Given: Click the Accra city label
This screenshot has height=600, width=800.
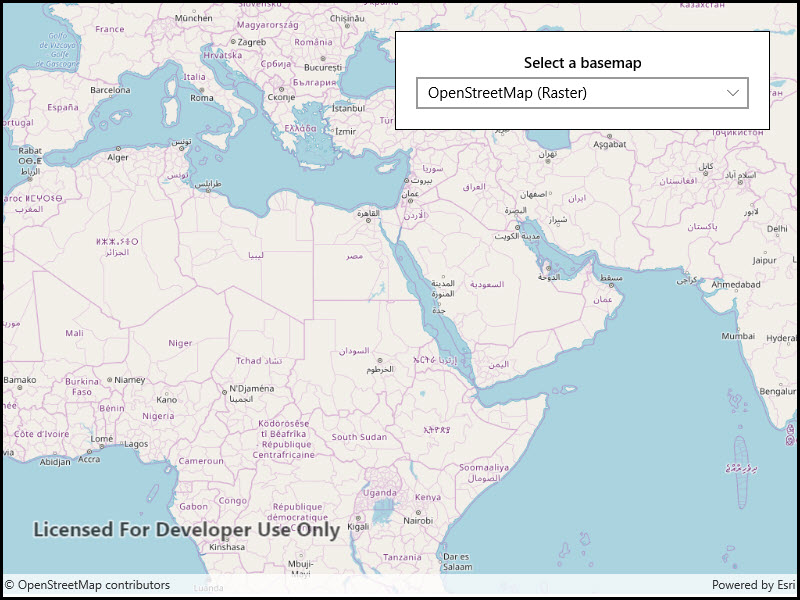Looking at the screenshot, I should pos(89,459).
